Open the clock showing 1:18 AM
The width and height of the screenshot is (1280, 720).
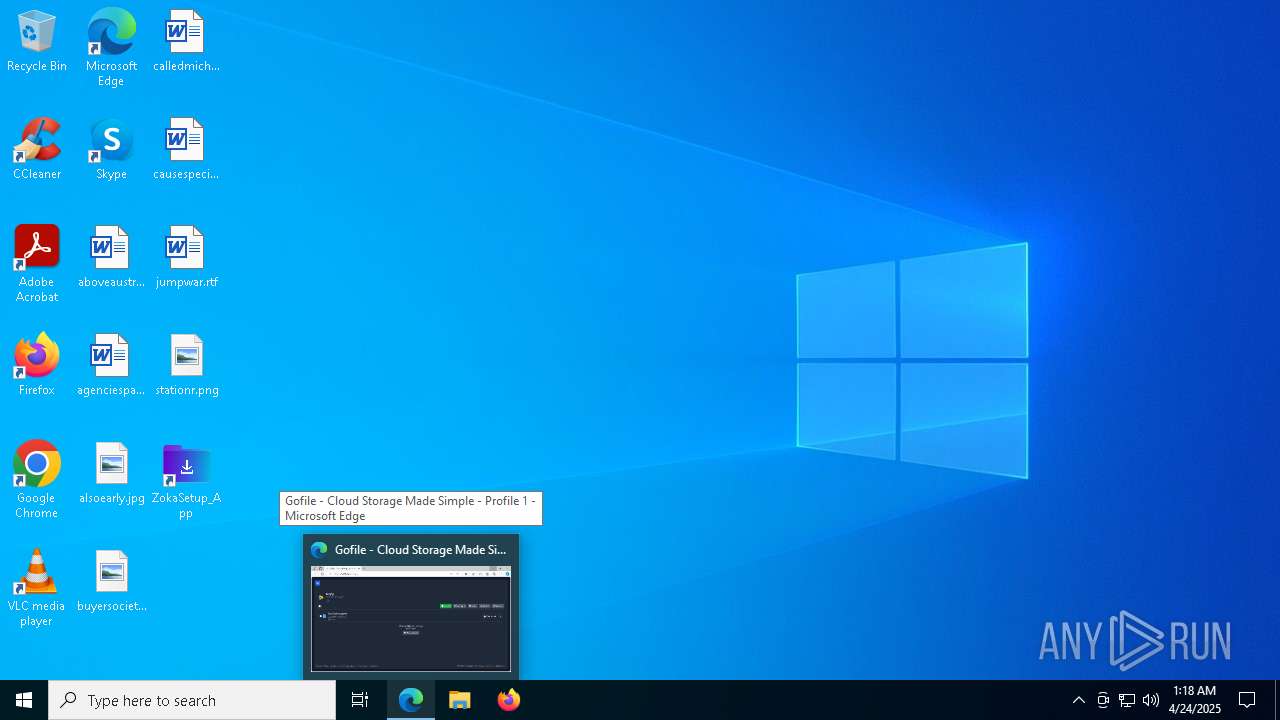click(1194, 700)
